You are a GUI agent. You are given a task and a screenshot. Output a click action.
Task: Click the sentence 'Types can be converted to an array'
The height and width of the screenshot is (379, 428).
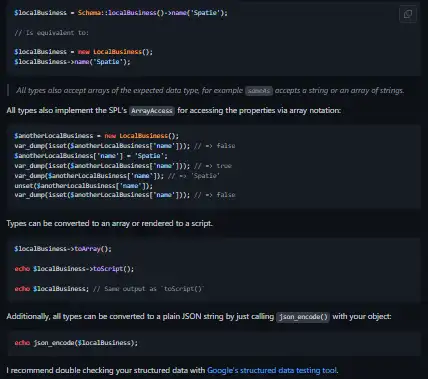(x=109, y=223)
